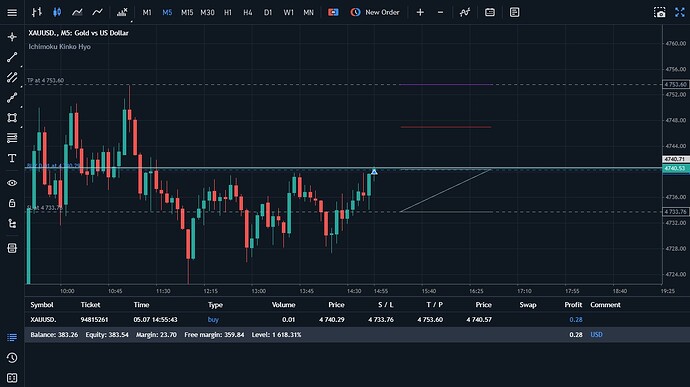Select the W1 timeframe
Image resolution: width=690 pixels, height=387 pixels.
[x=288, y=12]
